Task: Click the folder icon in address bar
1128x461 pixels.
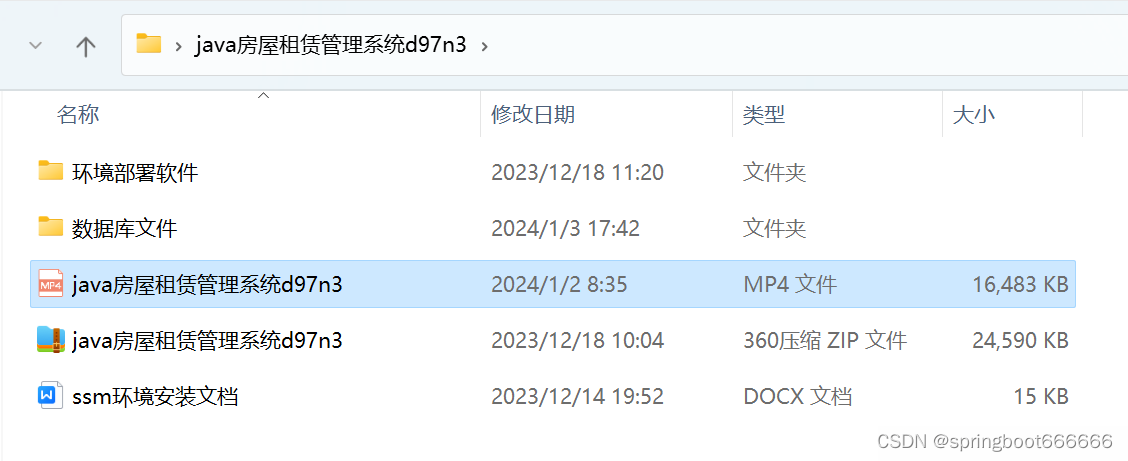Action: click(149, 45)
